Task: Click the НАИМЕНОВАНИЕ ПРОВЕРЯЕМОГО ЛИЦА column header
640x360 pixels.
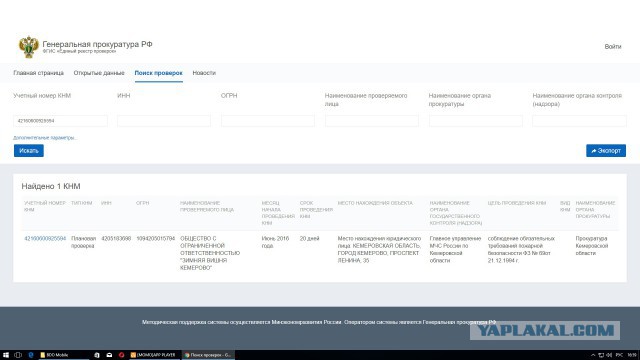Action: pyautogui.click(x=207, y=206)
